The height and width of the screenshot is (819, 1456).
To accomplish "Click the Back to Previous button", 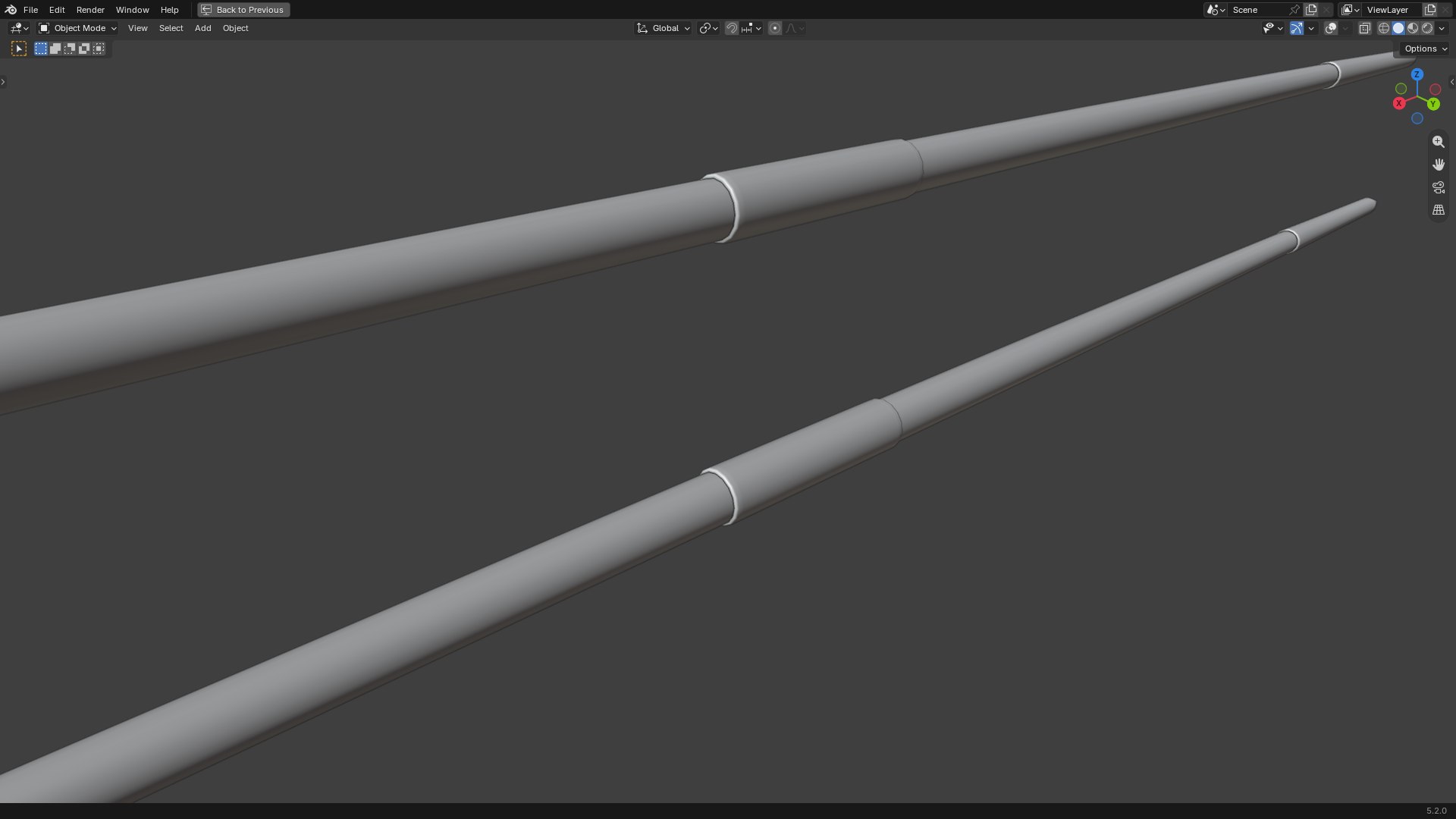I will point(243,10).
